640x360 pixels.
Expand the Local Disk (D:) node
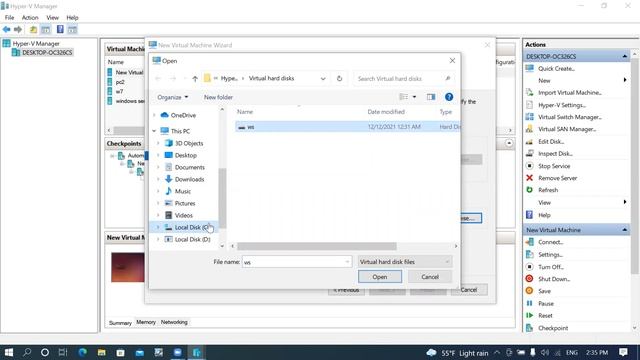(x=158, y=239)
